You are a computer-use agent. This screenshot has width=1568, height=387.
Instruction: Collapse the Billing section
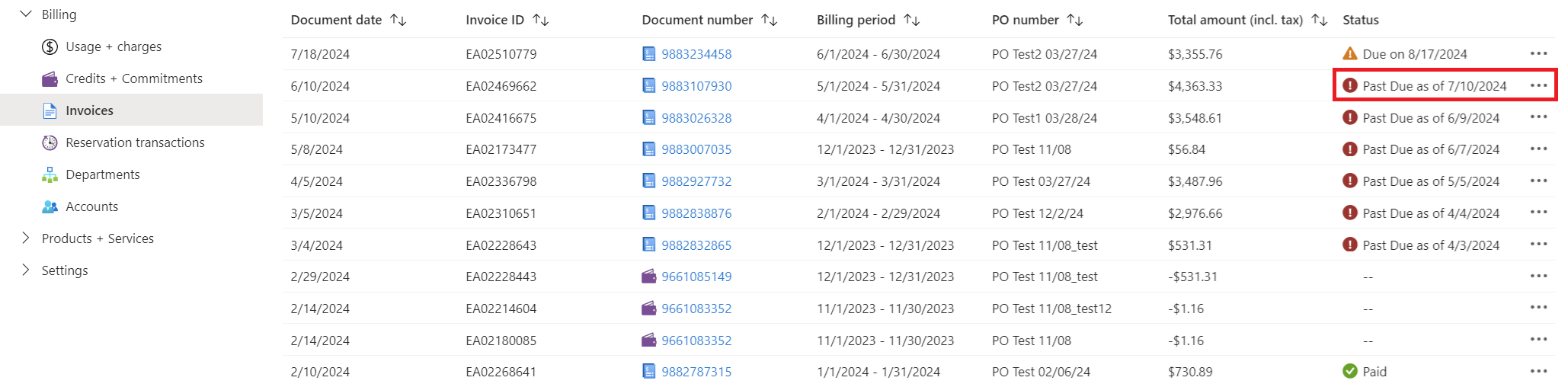point(26,14)
